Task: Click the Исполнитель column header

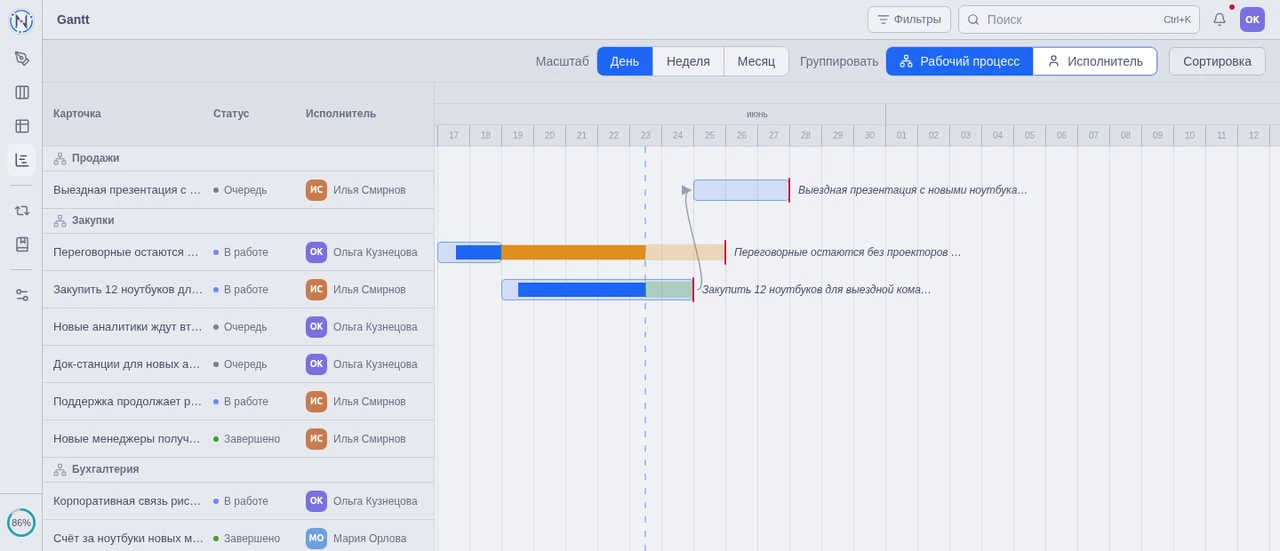Action: (341, 114)
